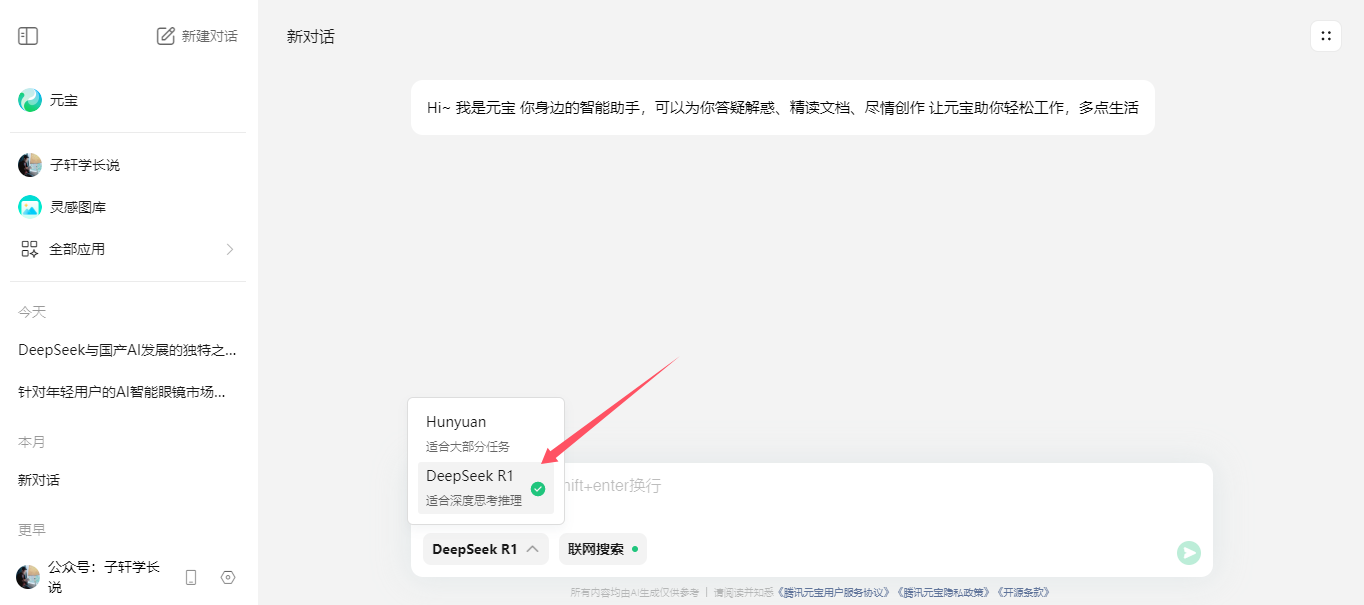Click the four-dot menu button at top right
The height and width of the screenshot is (605, 1364).
click(x=1326, y=36)
